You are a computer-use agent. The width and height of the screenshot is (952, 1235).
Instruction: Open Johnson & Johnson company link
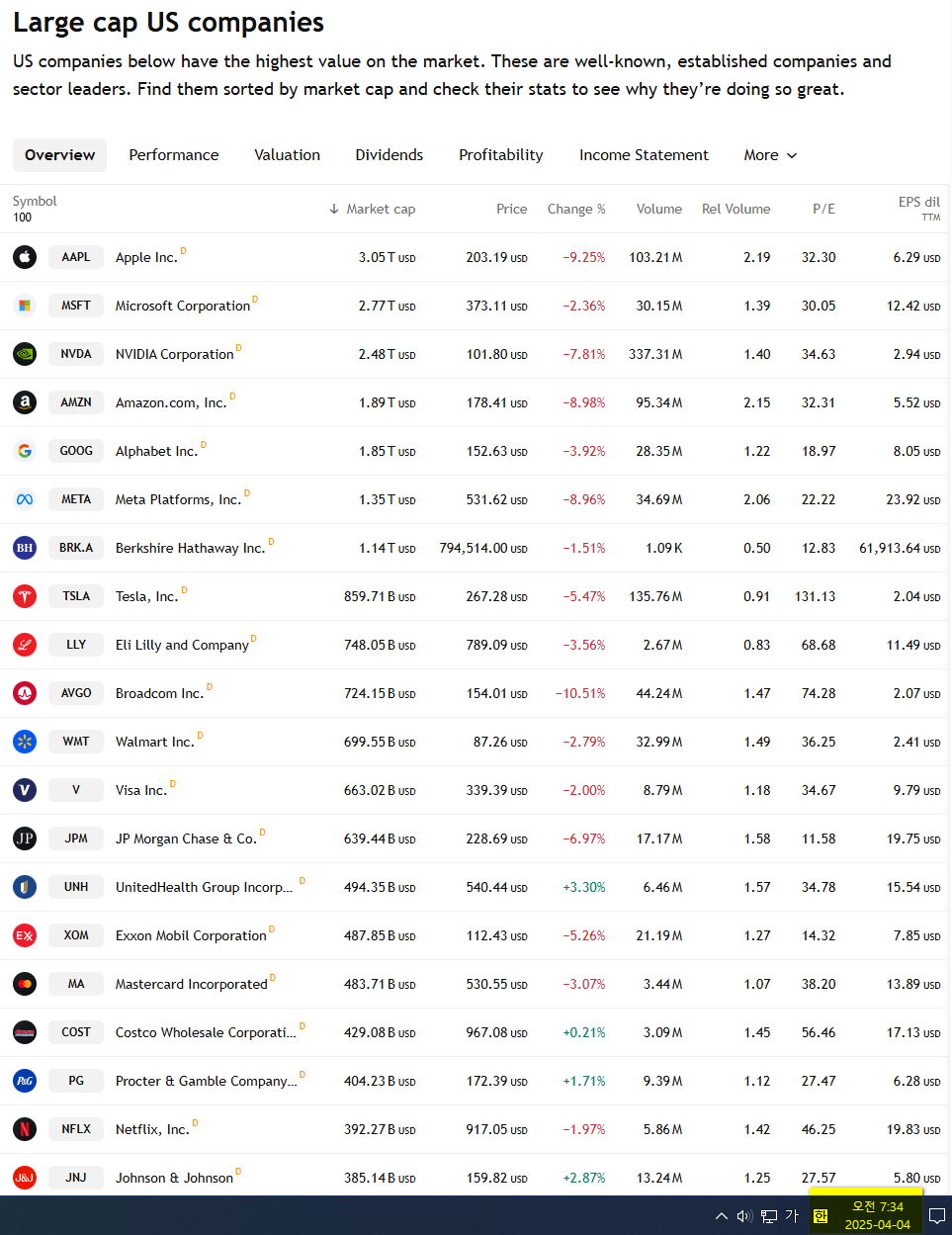(174, 1178)
